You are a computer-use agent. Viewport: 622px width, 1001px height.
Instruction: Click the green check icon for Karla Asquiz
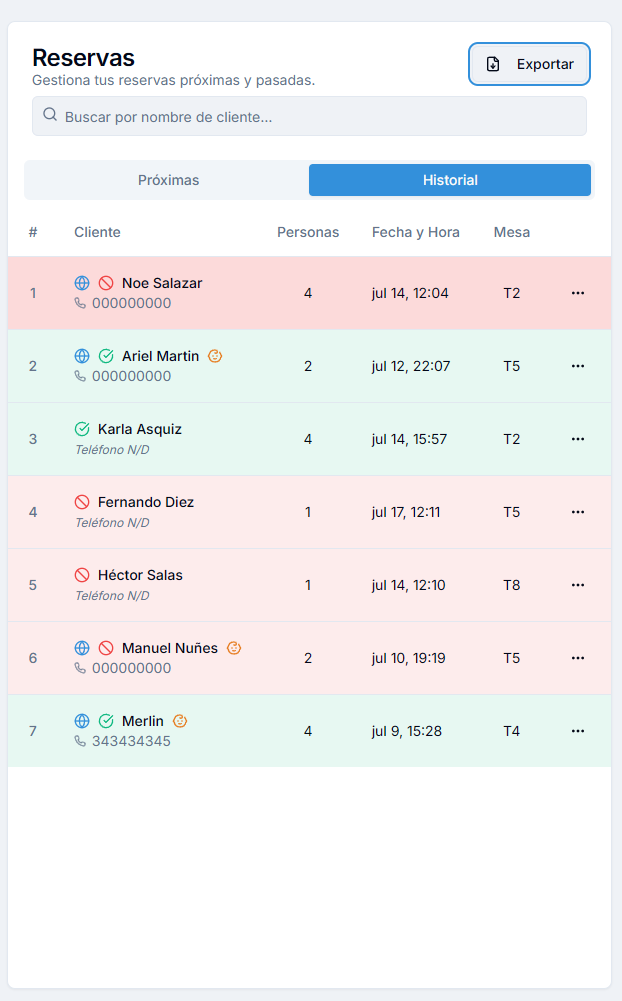click(82, 429)
